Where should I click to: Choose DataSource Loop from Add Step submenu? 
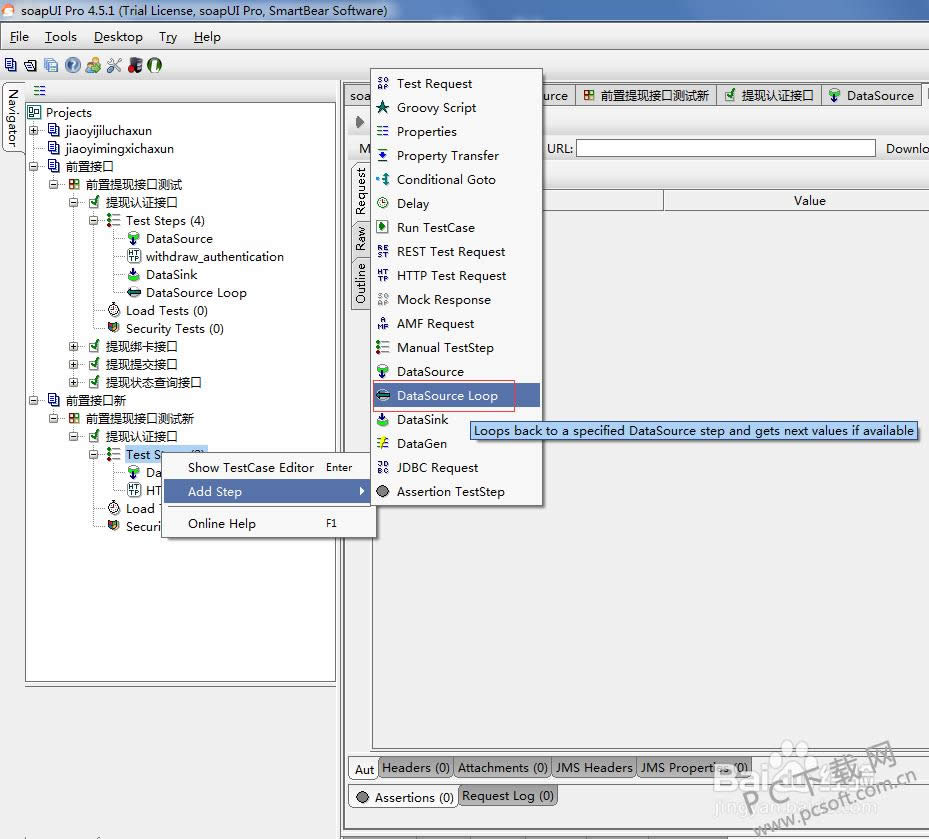446,396
